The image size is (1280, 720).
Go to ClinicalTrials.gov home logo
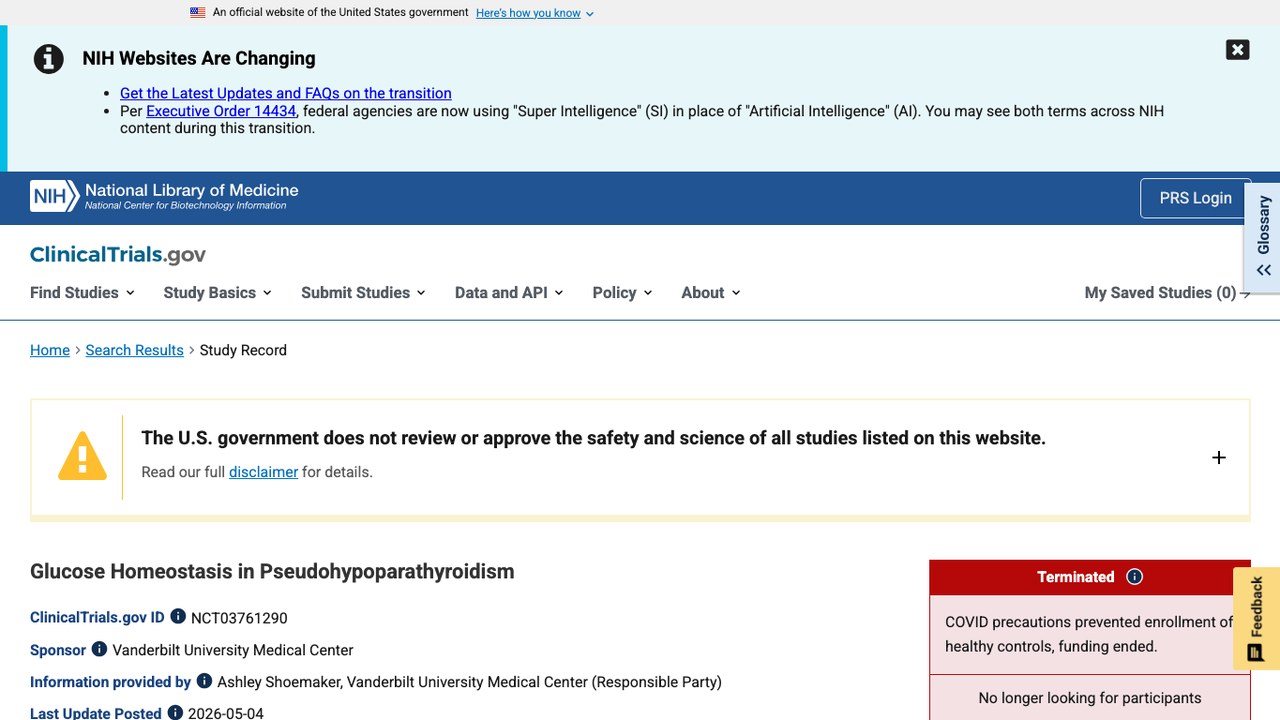pyautogui.click(x=118, y=255)
